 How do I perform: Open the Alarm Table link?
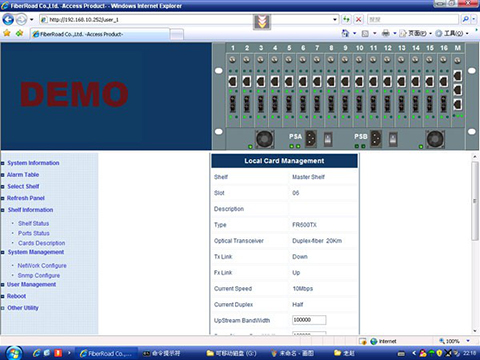click(23, 175)
